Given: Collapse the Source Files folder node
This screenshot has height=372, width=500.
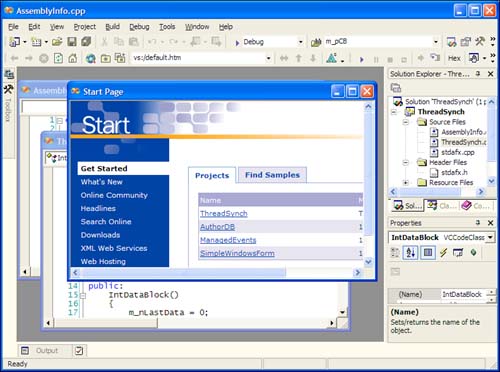Looking at the screenshot, I should point(406,122).
